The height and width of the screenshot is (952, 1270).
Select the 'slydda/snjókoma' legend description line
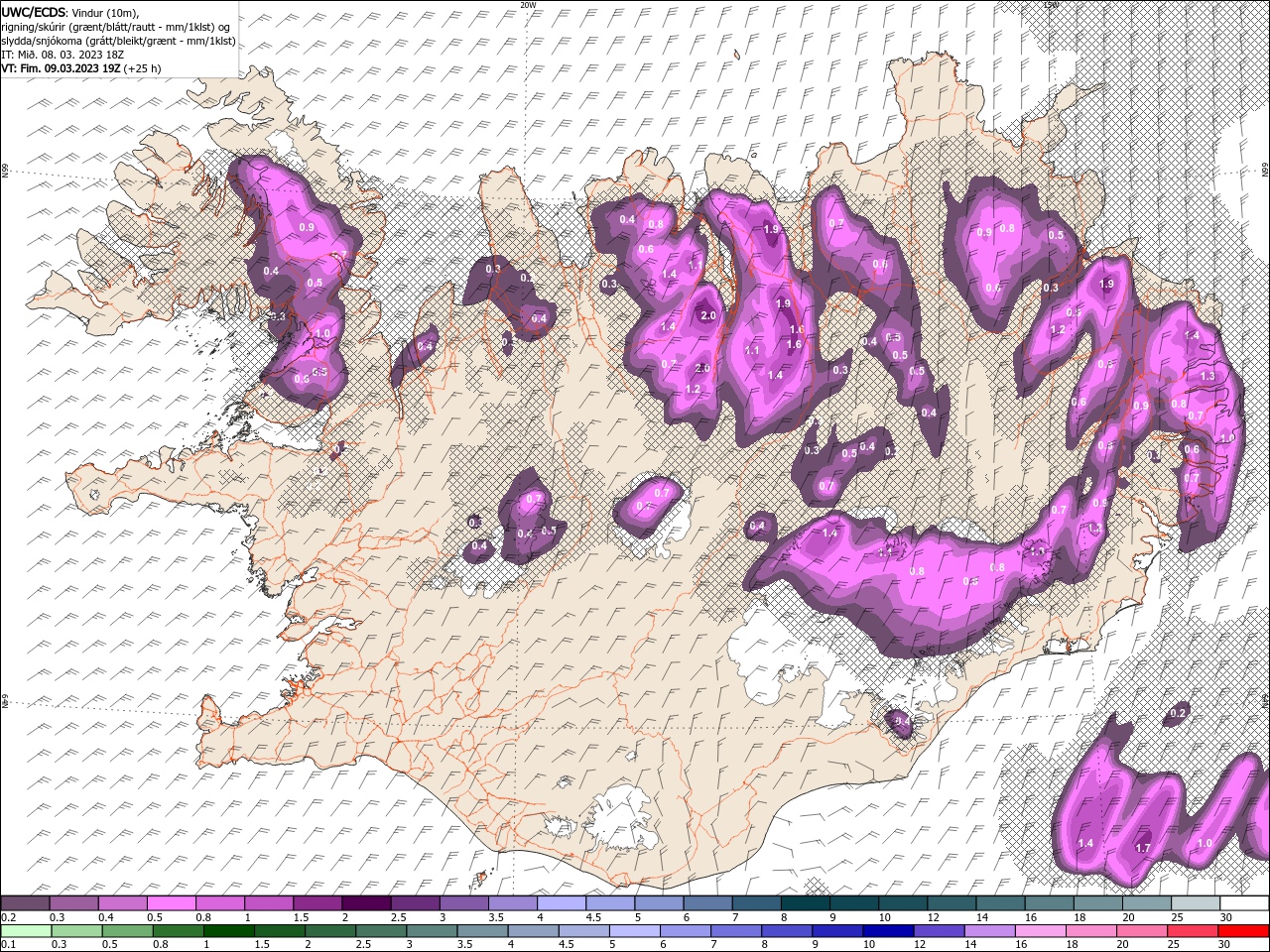click(118, 41)
